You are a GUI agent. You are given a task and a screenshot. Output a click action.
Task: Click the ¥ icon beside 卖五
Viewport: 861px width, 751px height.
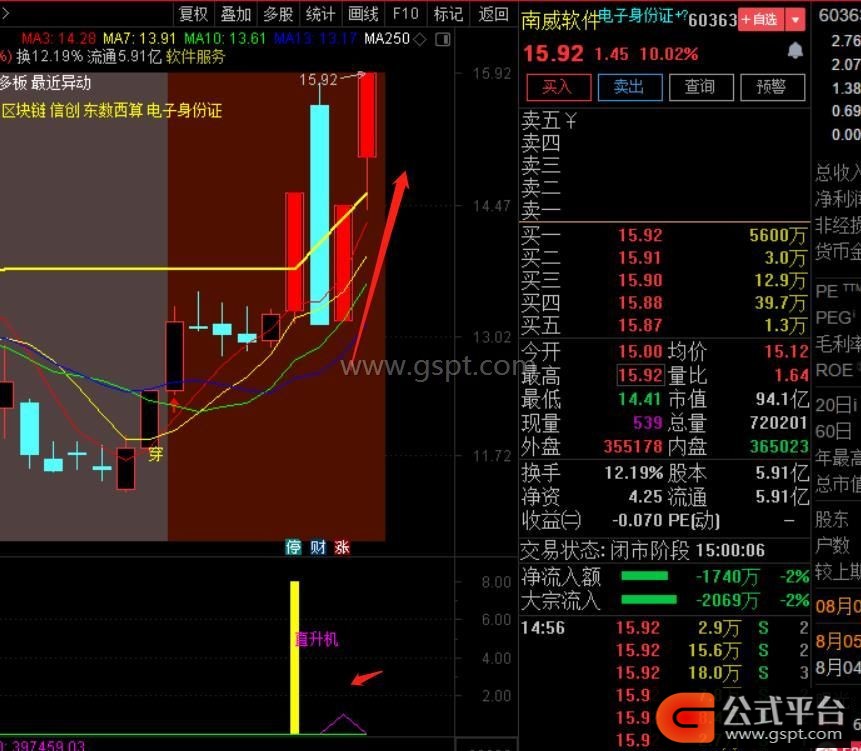(571, 120)
